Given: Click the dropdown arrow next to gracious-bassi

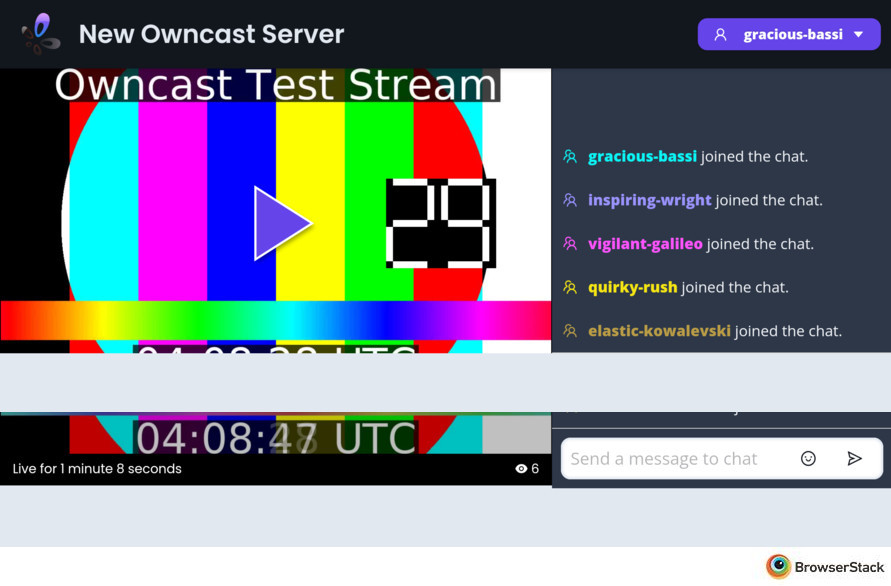Looking at the screenshot, I should click(858, 34).
